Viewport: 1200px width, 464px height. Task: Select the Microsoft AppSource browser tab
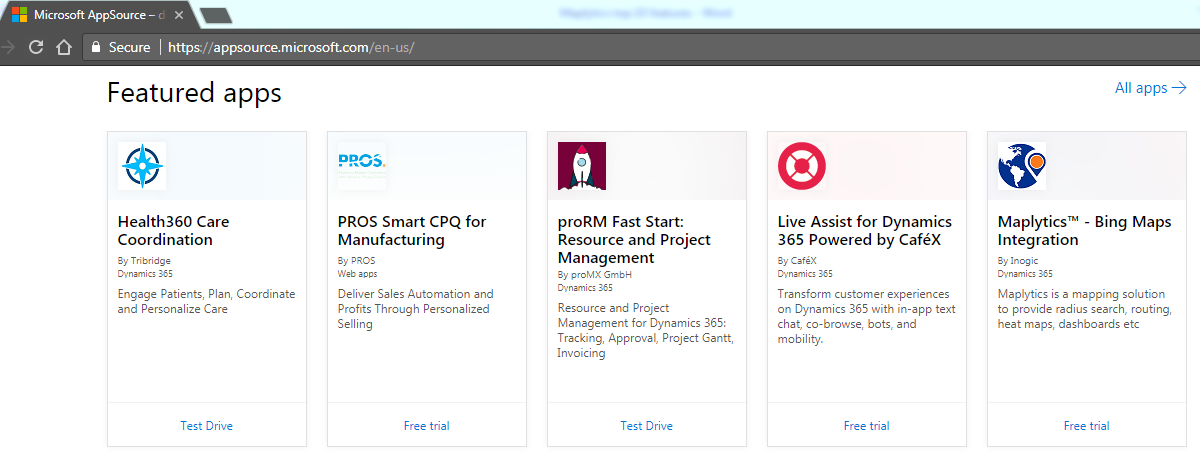pyautogui.click(x=98, y=15)
